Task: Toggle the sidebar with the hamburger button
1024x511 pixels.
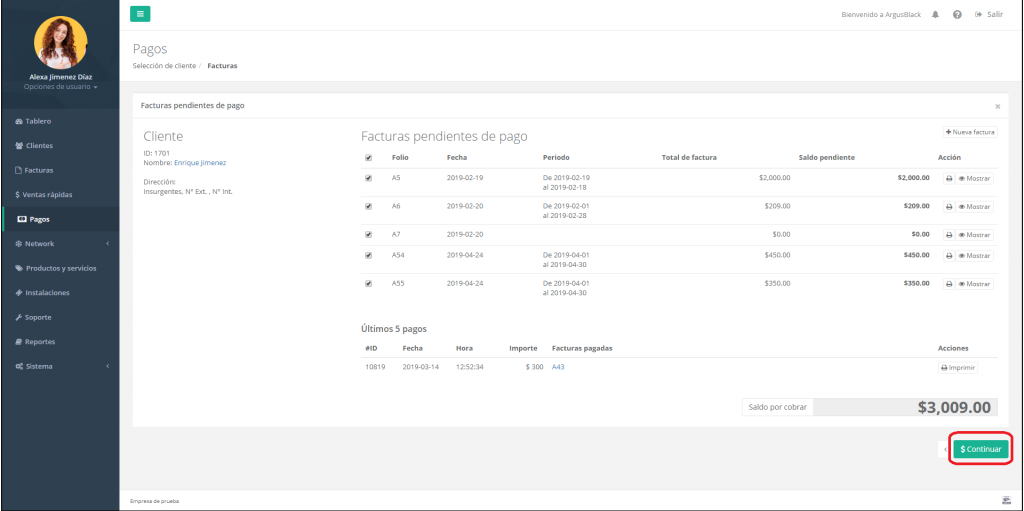Action: pos(140,14)
